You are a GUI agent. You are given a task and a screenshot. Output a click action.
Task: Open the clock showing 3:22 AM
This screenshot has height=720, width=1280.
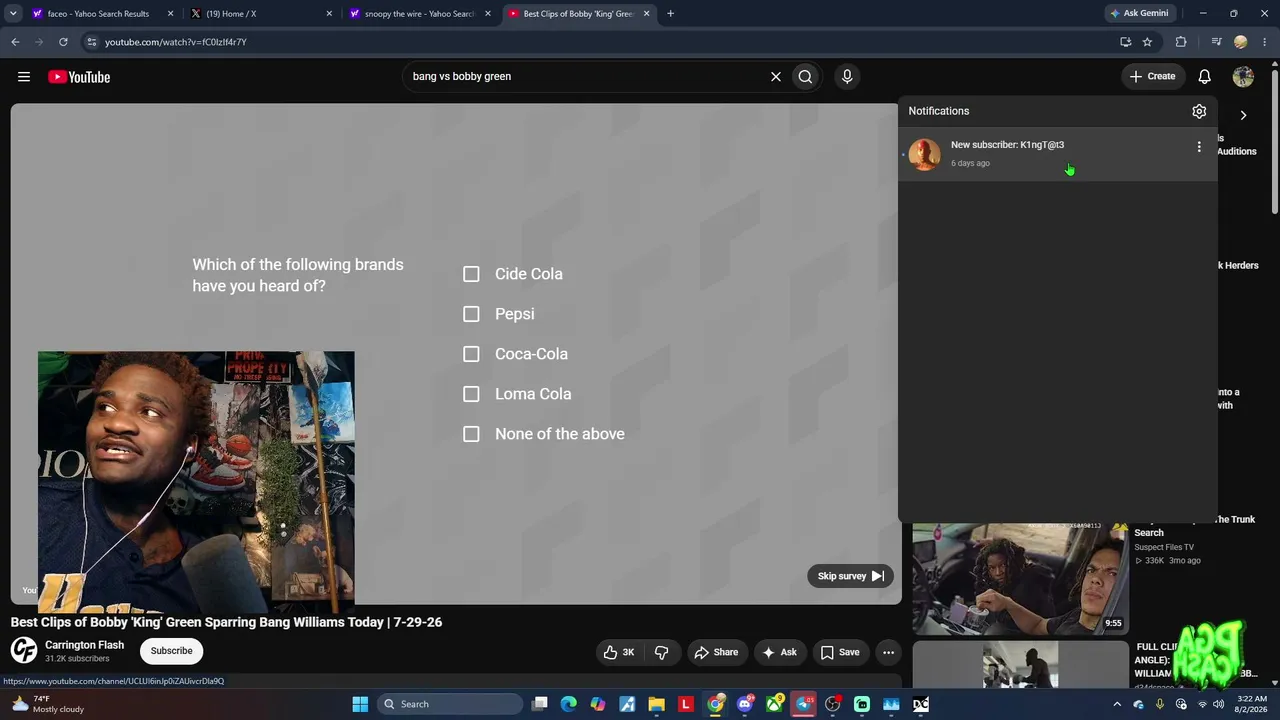click(x=1252, y=704)
